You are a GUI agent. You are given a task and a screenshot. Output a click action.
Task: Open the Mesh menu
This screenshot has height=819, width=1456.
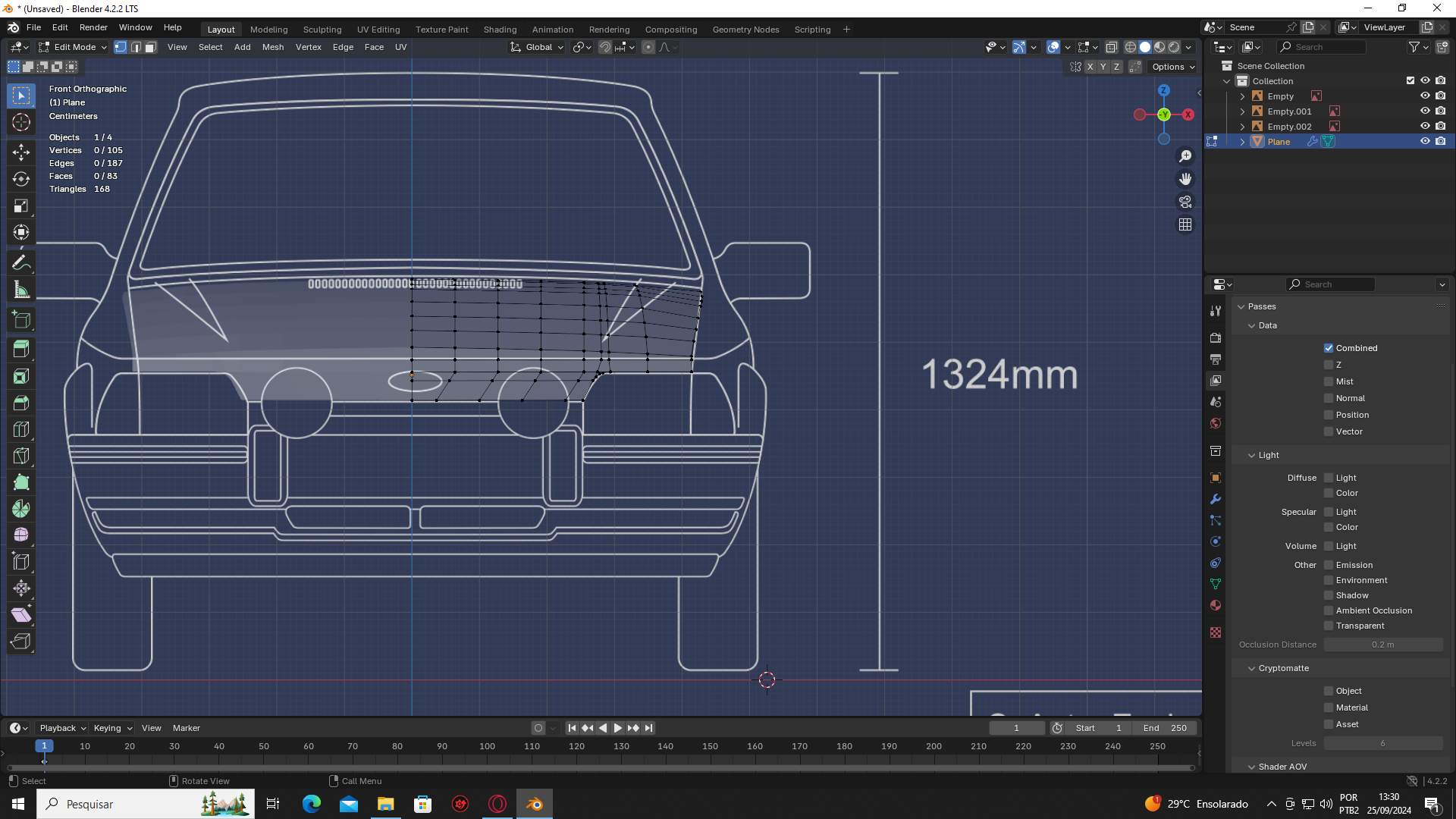coord(272,47)
